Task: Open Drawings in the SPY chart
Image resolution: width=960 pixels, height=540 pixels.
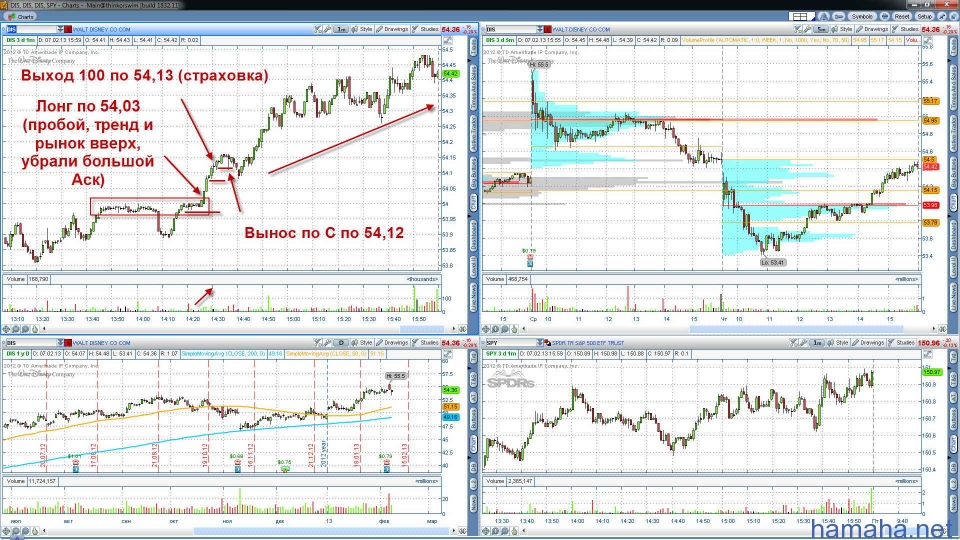Action: pos(869,343)
